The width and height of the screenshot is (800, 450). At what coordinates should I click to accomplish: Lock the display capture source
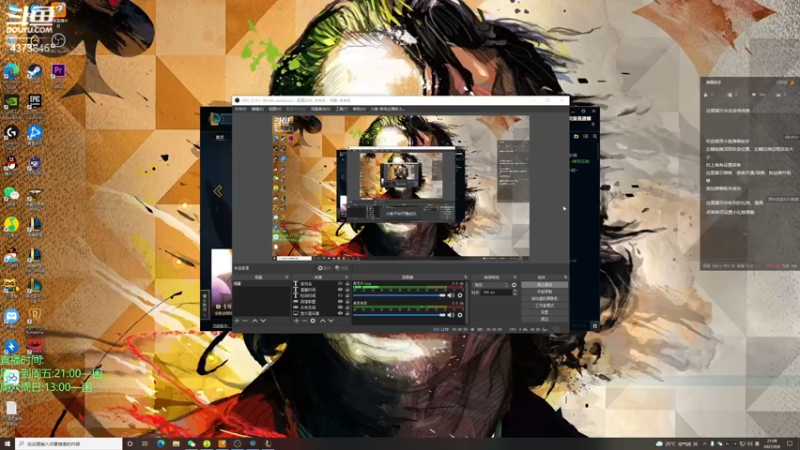[x=347, y=313]
